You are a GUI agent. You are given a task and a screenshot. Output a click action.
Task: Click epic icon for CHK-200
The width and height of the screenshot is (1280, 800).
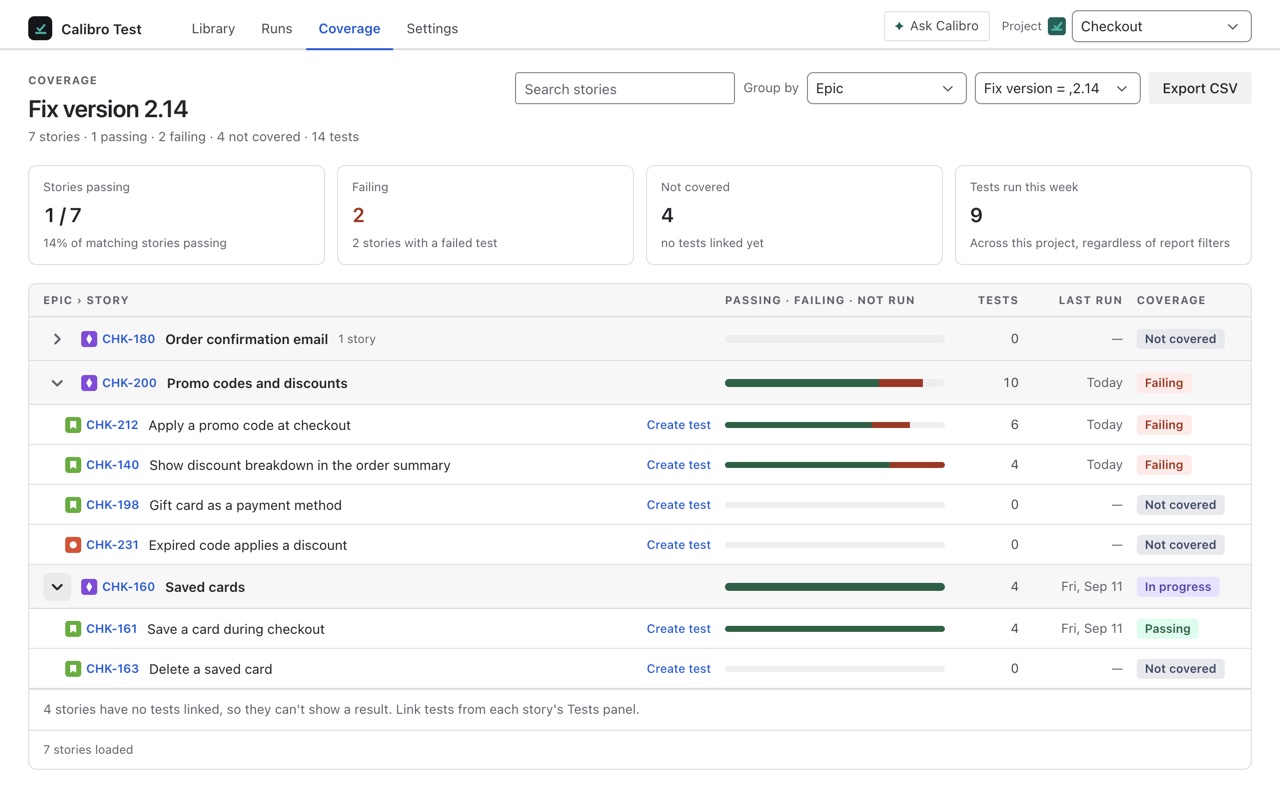click(89, 383)
